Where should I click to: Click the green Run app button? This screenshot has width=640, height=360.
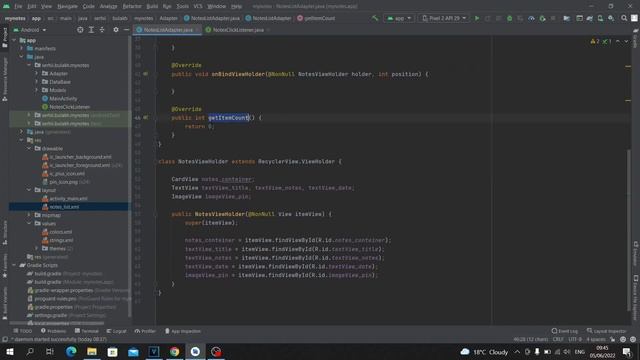[477, 18]
